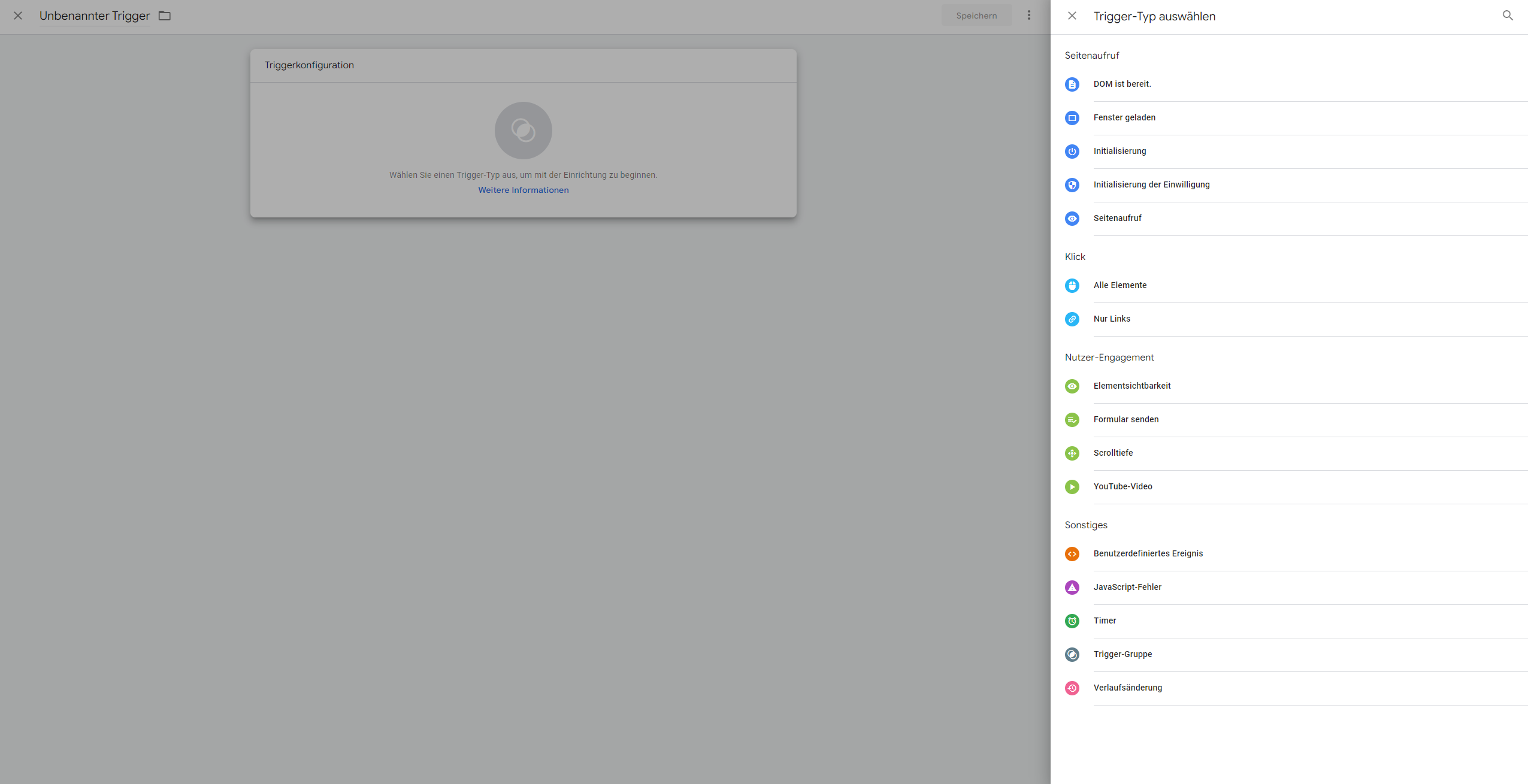The height and width of the screenshot is (784, 1528).
Task: Click the DOM ist bereit document icon
Action: coord(1072,84)
